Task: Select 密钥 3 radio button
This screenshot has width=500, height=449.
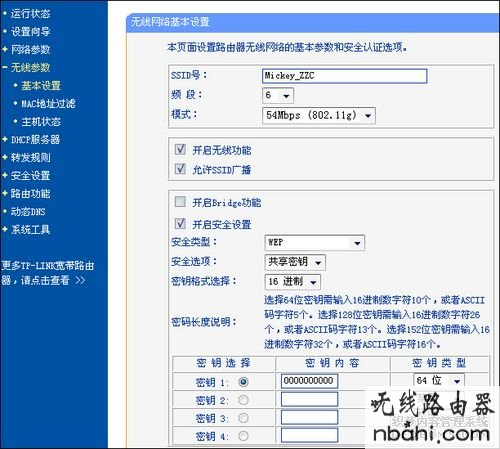Action: pyautogui.click(x=243, y=418)
